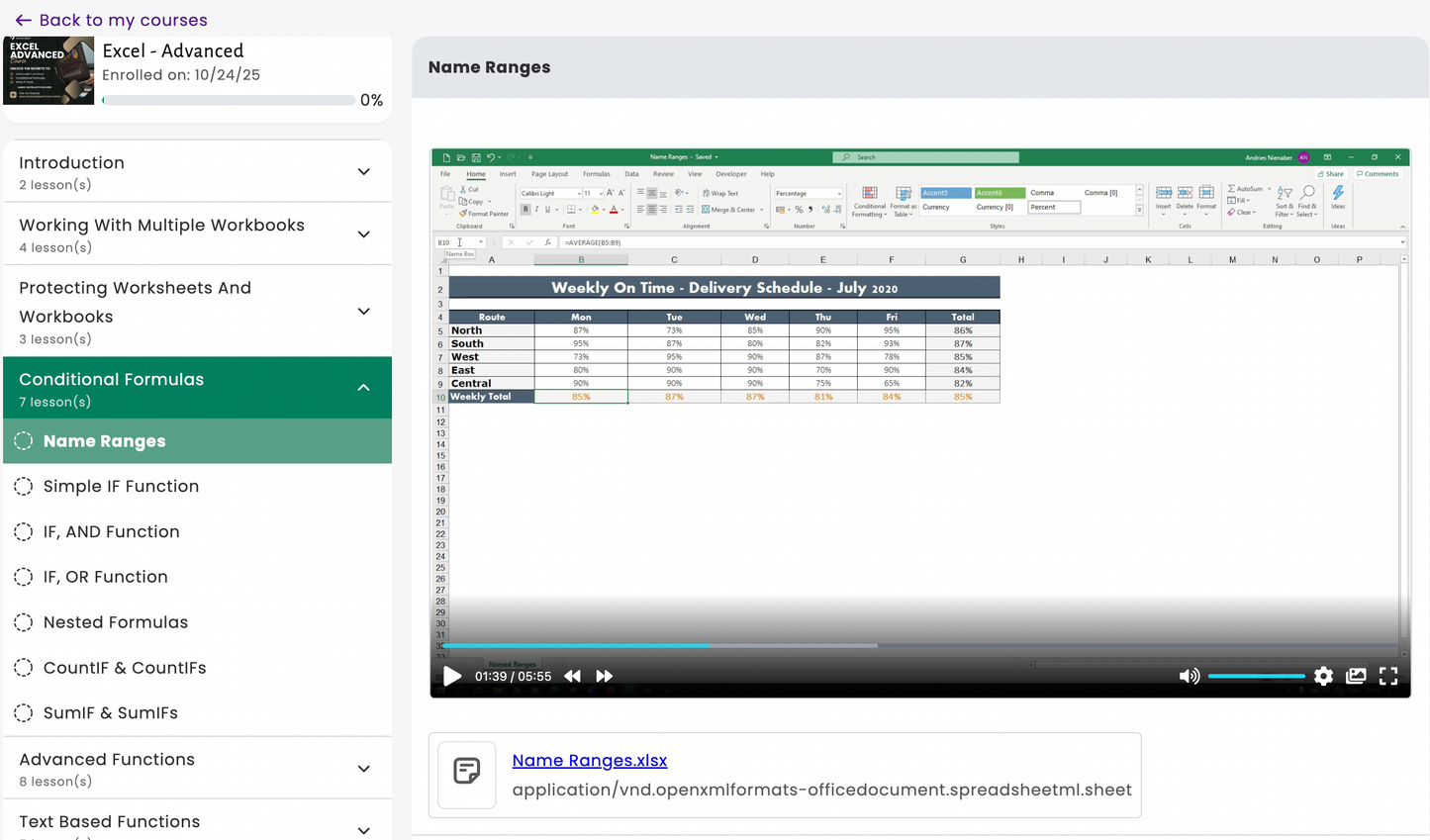Go back to my courses
This screenshot has width=1430, height=840.
tap(110, 20)
